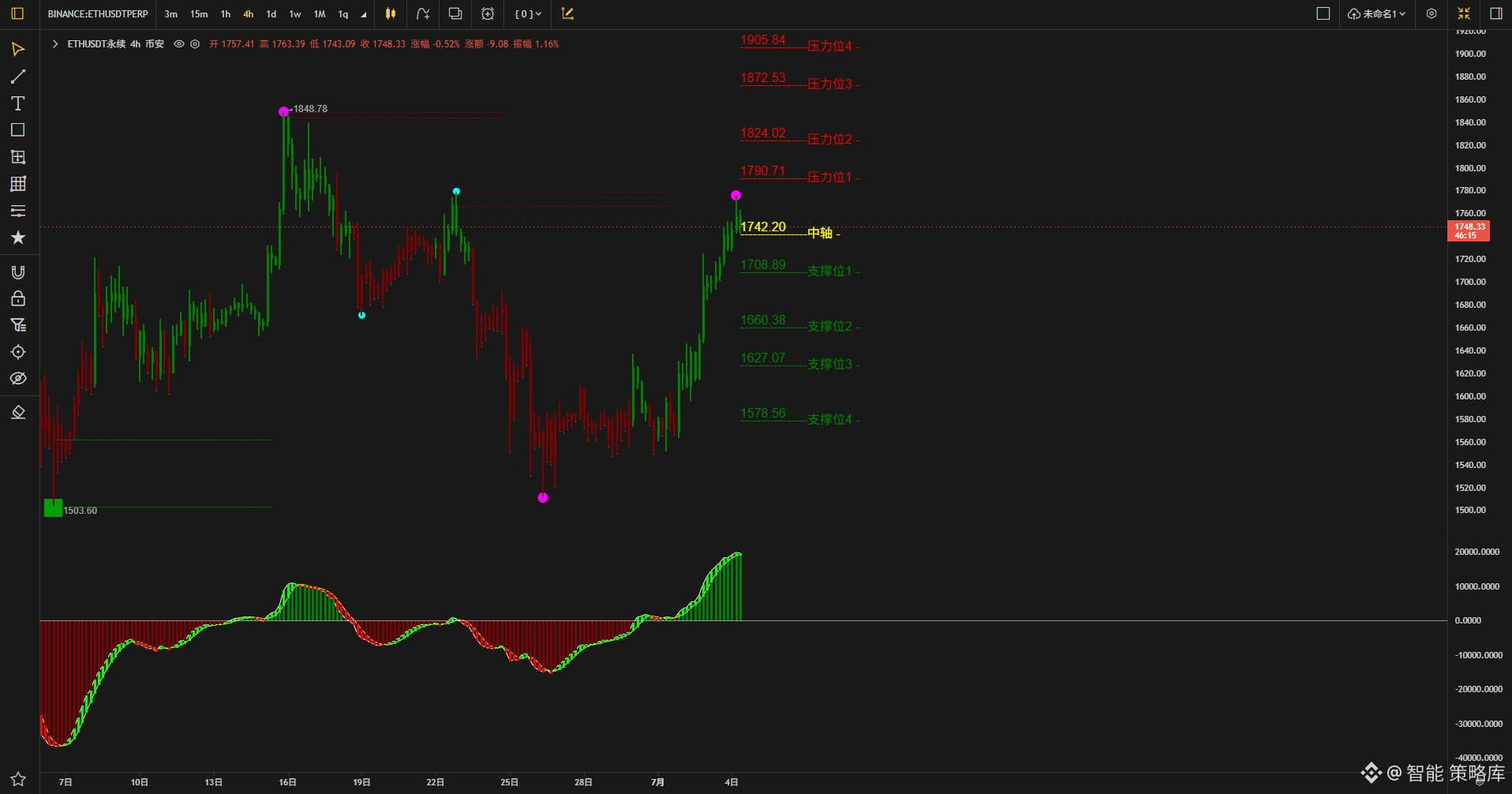Click the cyan marker dot near 1670 low
This screenshot has height=794, width=1512.
361,315
